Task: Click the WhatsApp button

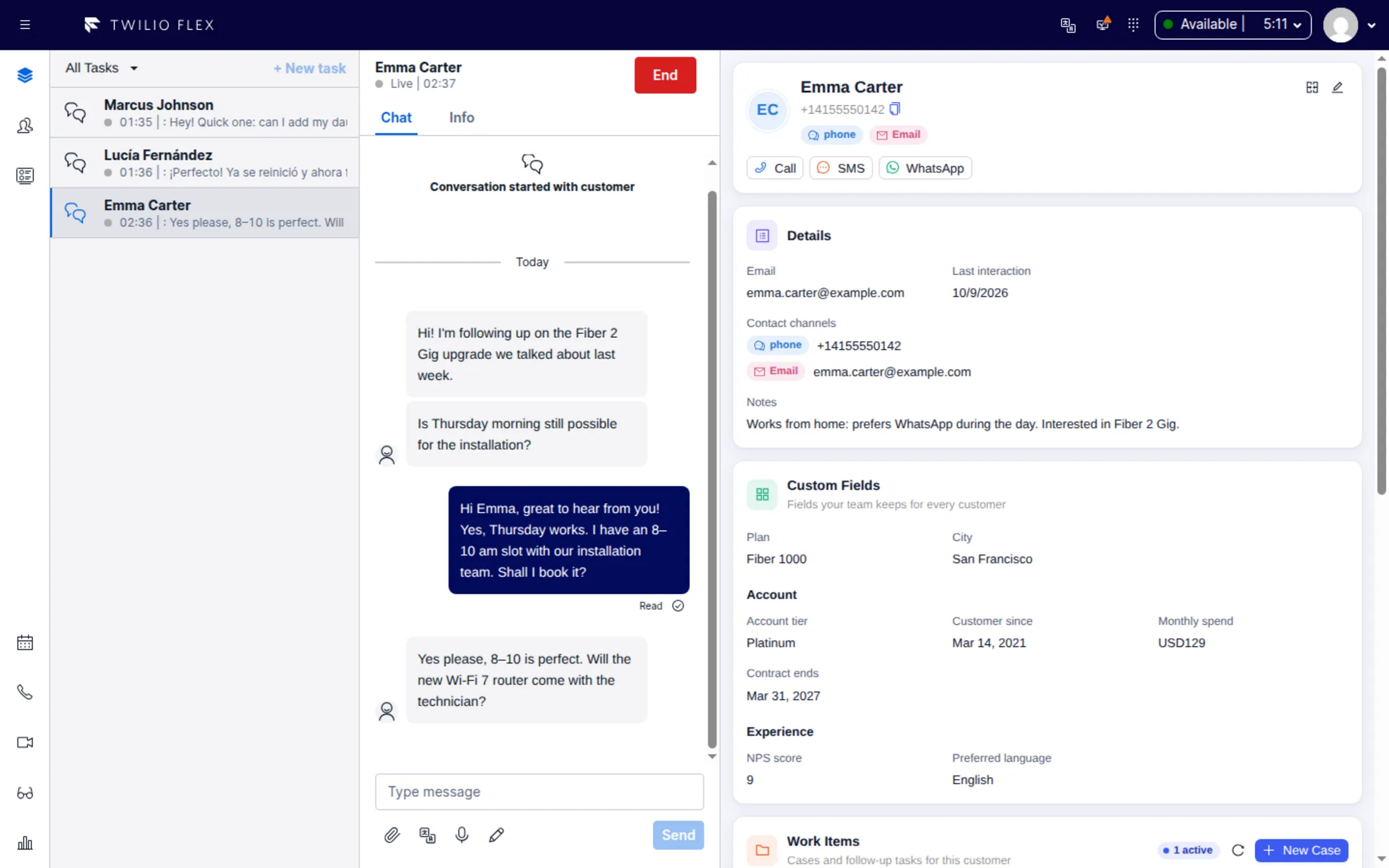Action: pos(925,168)
